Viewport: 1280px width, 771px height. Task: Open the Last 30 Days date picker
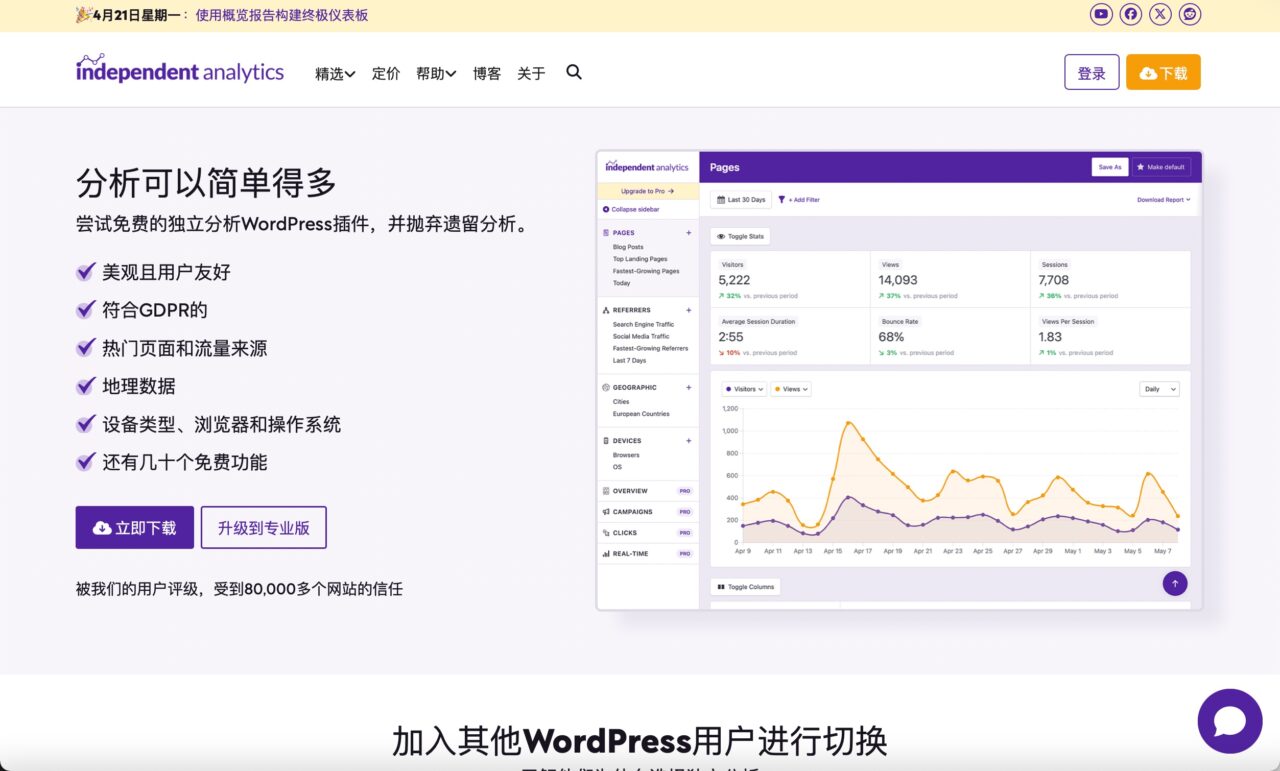pyautogui.click(x=741, y=200)
